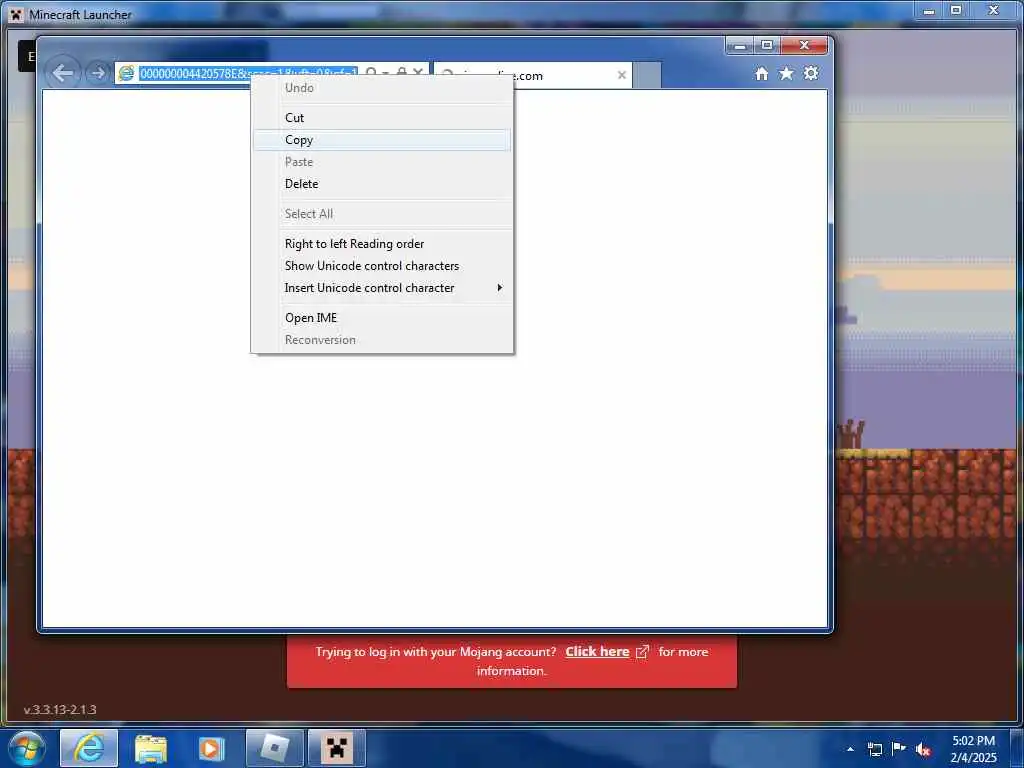Launch Windows Media Player from the taskbar
This screenshot has width=1024, height=768.
point(211,748)
